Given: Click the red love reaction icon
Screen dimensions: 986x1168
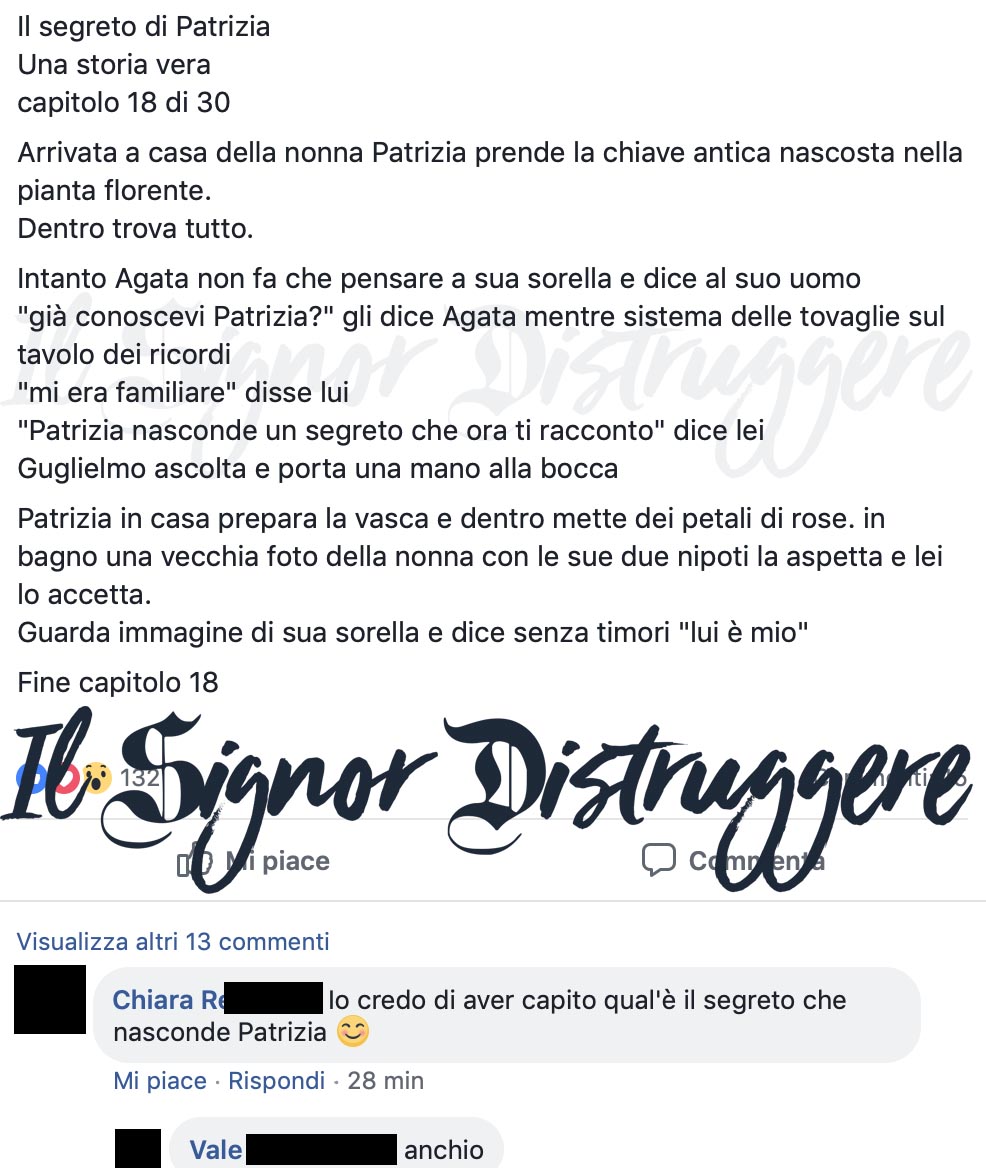Looking at the screenshot, I should (66, 778).
